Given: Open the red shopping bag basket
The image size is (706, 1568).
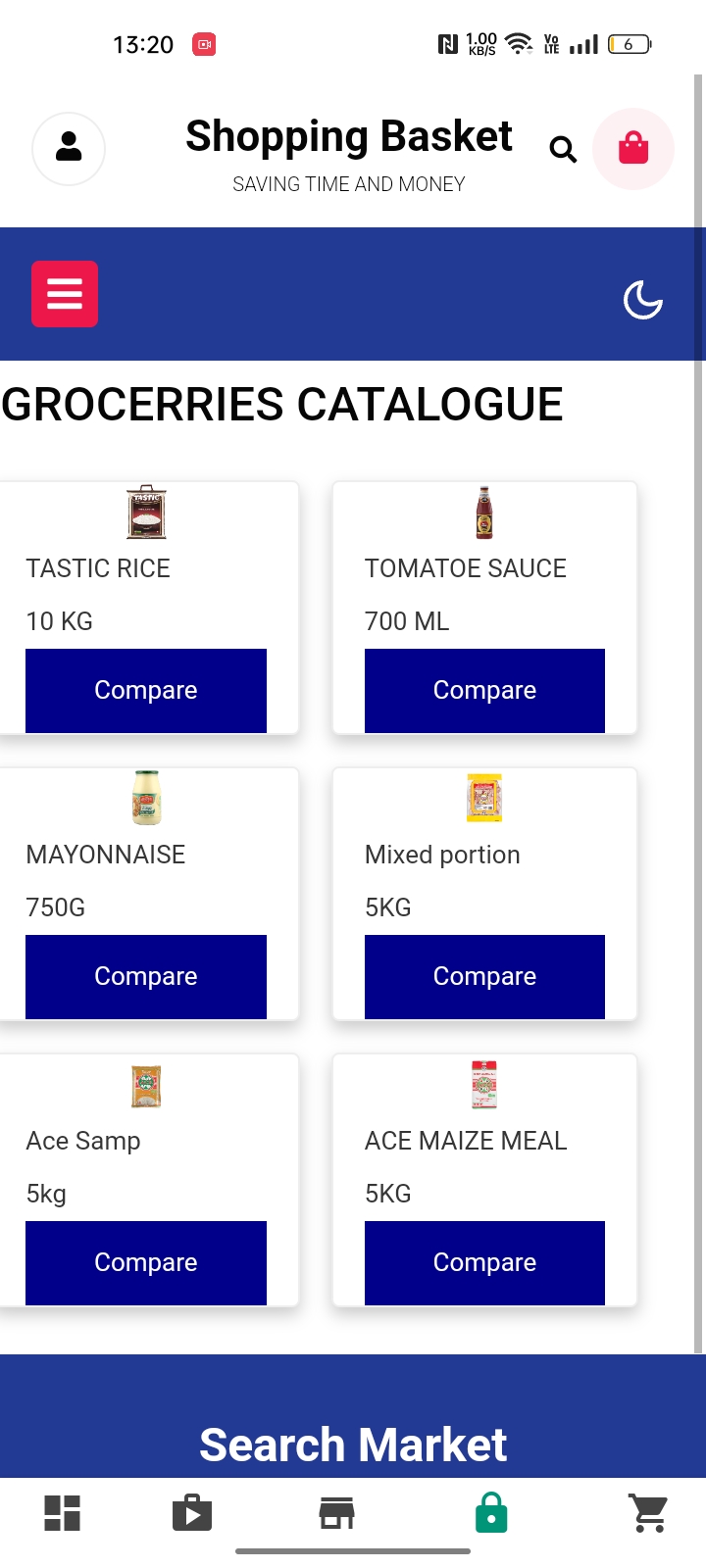Looking at the screenshot, I should click(x=633, y=149).
